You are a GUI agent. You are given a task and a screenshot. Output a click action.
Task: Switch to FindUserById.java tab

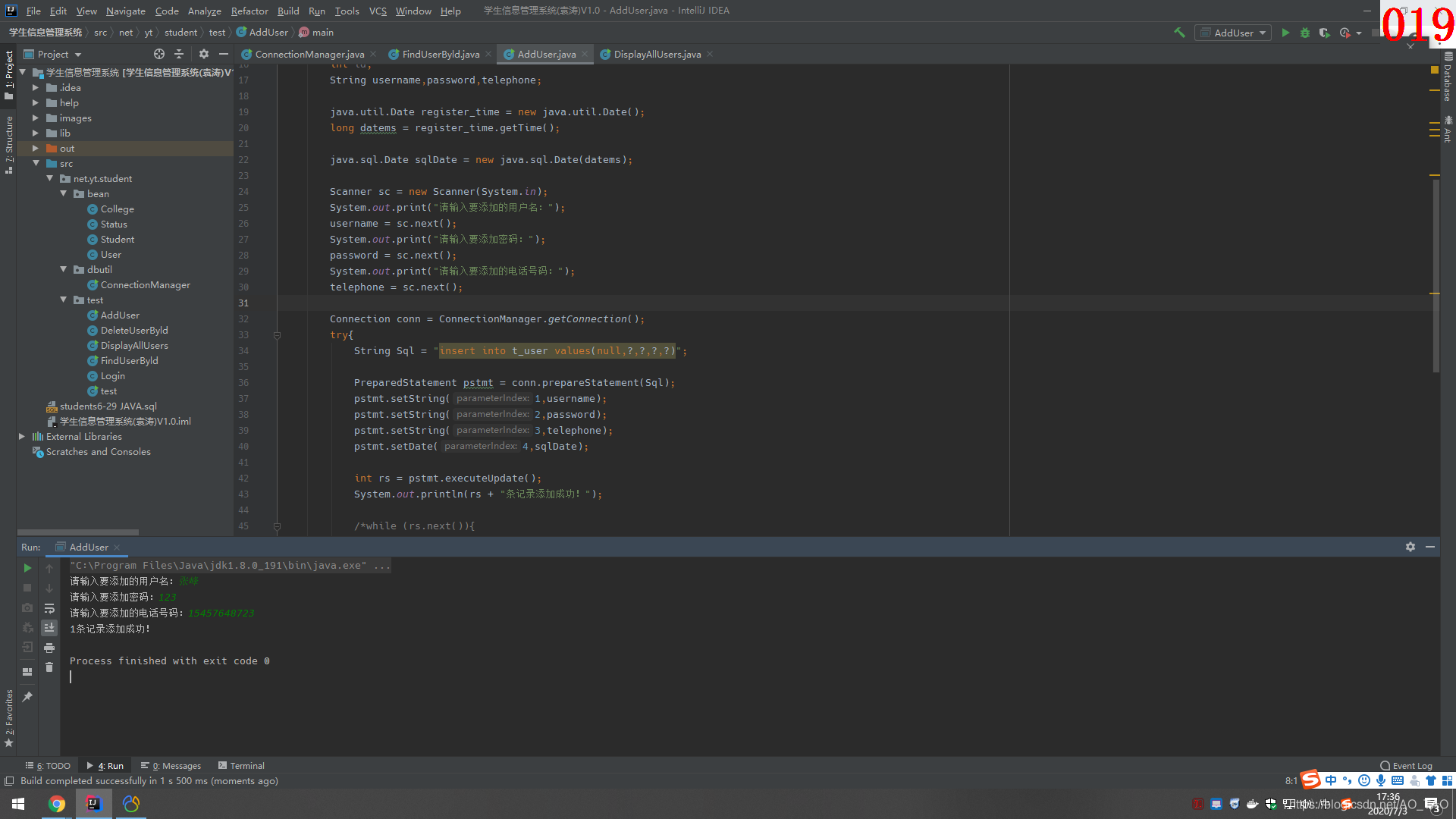[x=441, y=54]
